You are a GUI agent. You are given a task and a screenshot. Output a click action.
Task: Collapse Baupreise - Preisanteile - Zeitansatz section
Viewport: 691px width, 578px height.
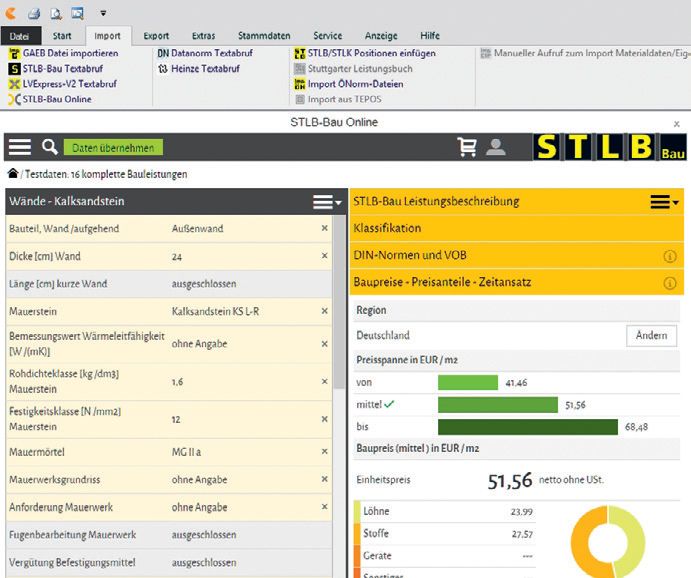(516, 282)
